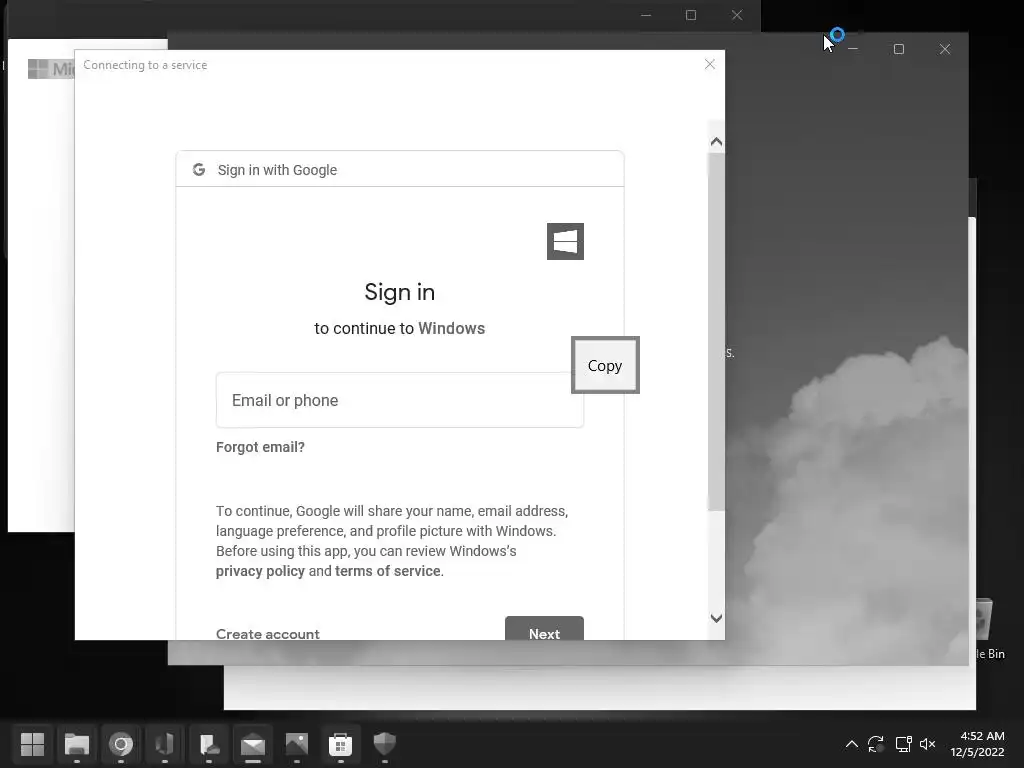
Task: Minimize the background window behind the dialog
Action: (853, 49)
